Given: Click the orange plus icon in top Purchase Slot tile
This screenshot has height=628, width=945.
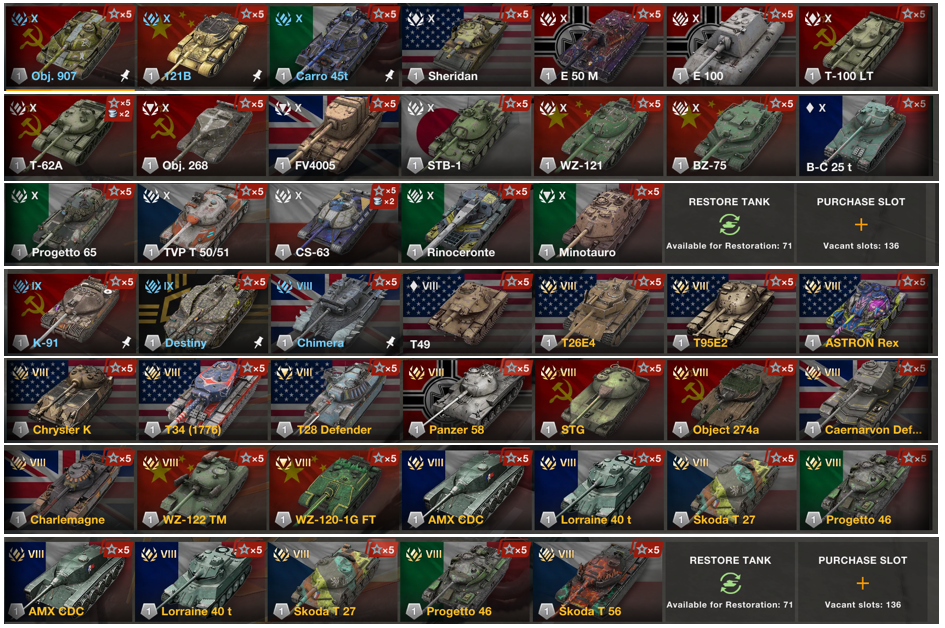Looking at the screenshot, I should tap(861, 225).
